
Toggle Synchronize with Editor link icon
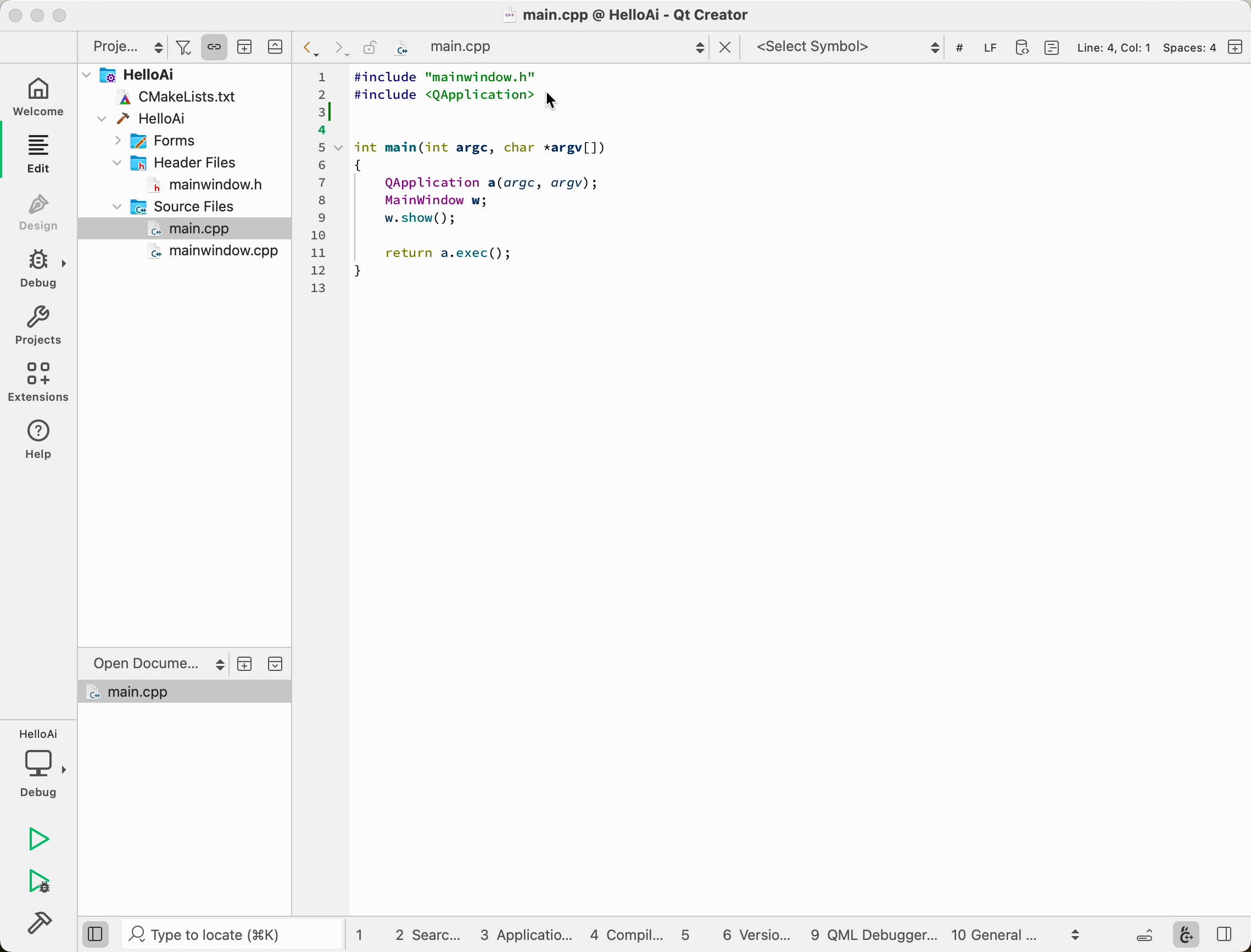[214, 47]
